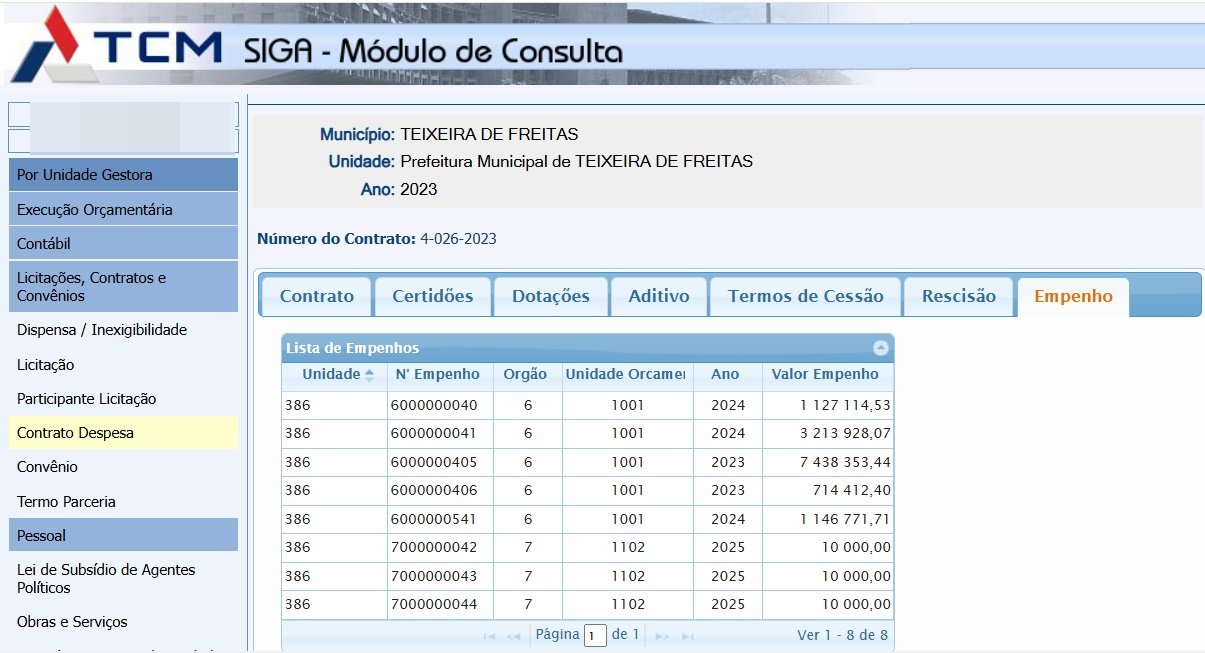Expand the Pessoal sidebar section
Viewport: 1205px width, 653px height.
pos(123,535)
